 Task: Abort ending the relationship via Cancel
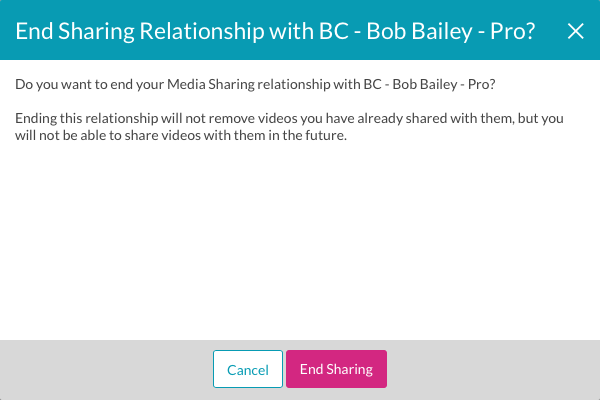[x=248, y=369]
